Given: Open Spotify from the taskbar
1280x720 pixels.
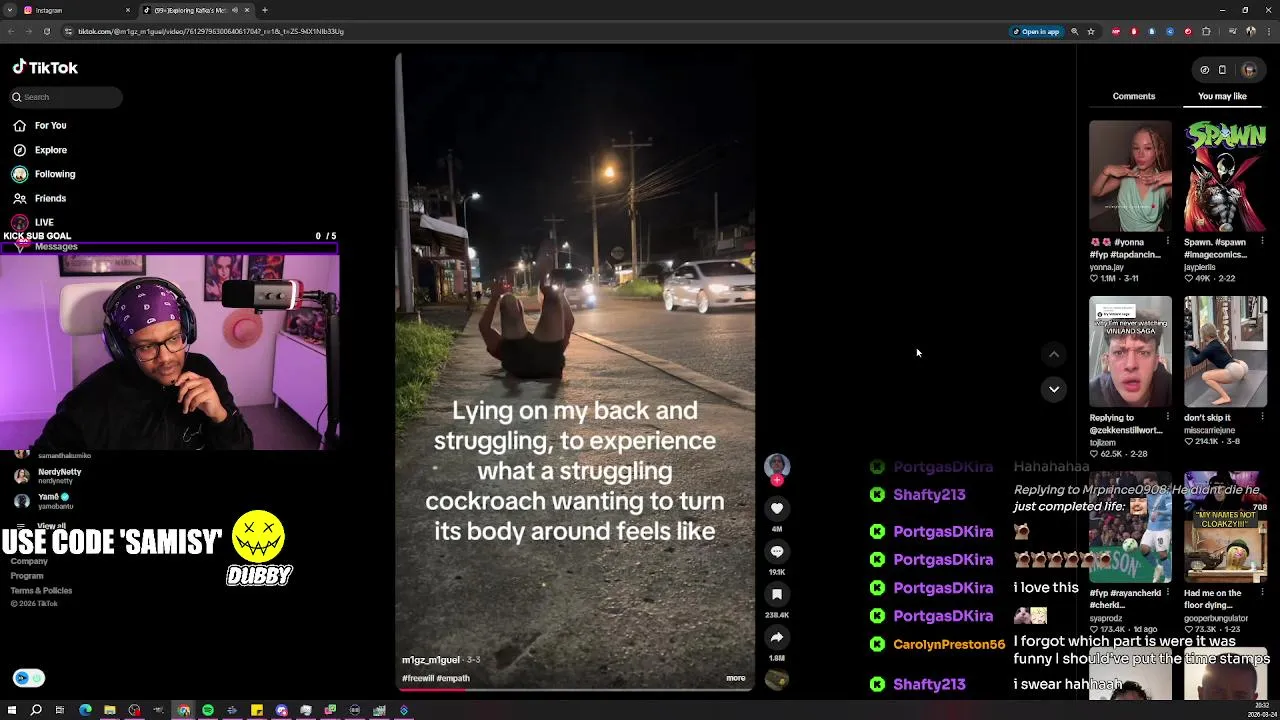Looking at the screenshot, I should coord(208,710).
